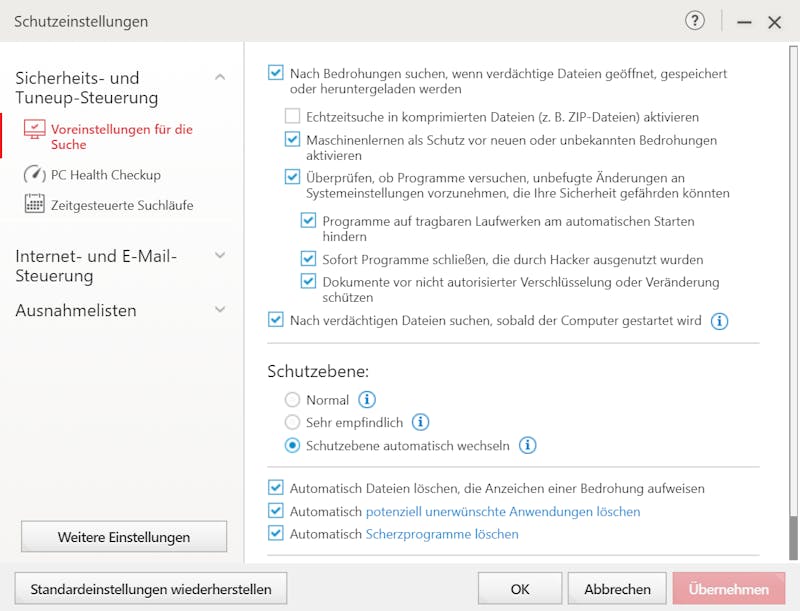Toggle Programme auf tragbaren Laufwerken checkbox

(x=308, y=220)
